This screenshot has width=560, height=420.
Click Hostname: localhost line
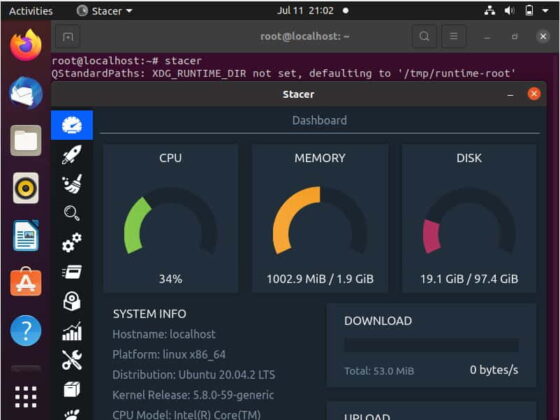(x=164, y=334)
